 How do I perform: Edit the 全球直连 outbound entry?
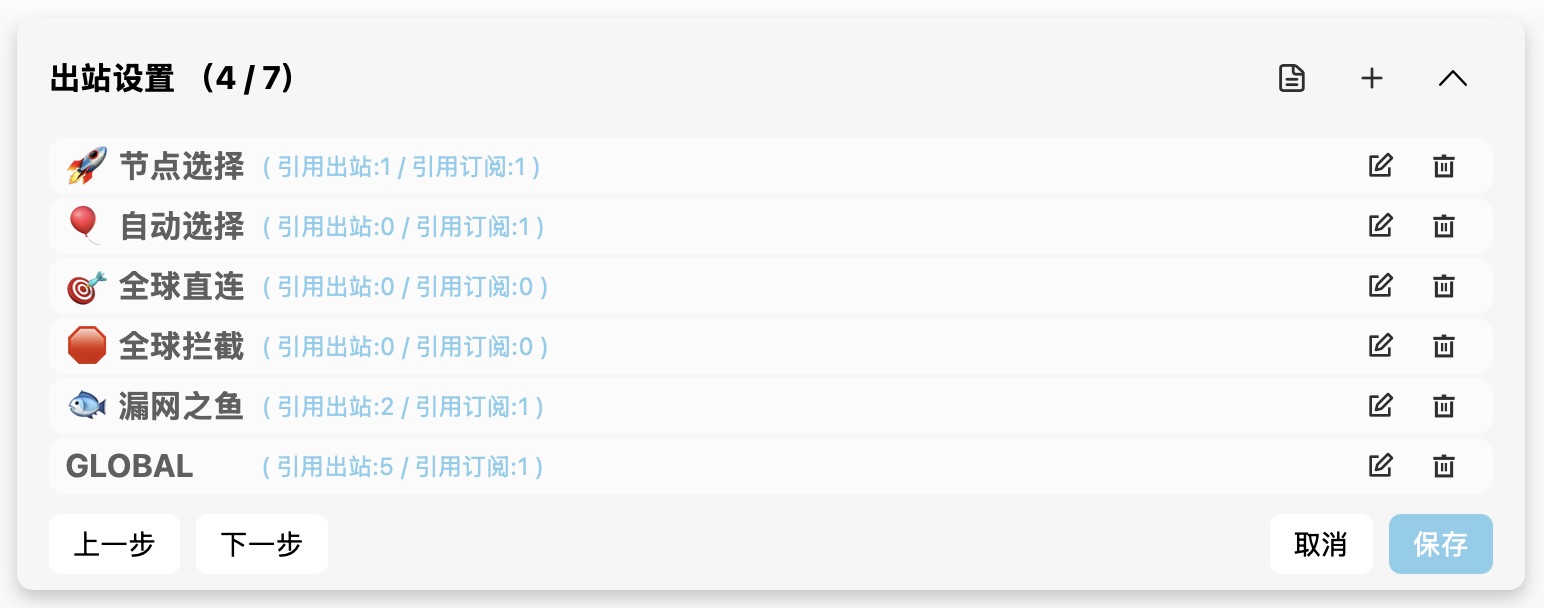pos(1380,286)
